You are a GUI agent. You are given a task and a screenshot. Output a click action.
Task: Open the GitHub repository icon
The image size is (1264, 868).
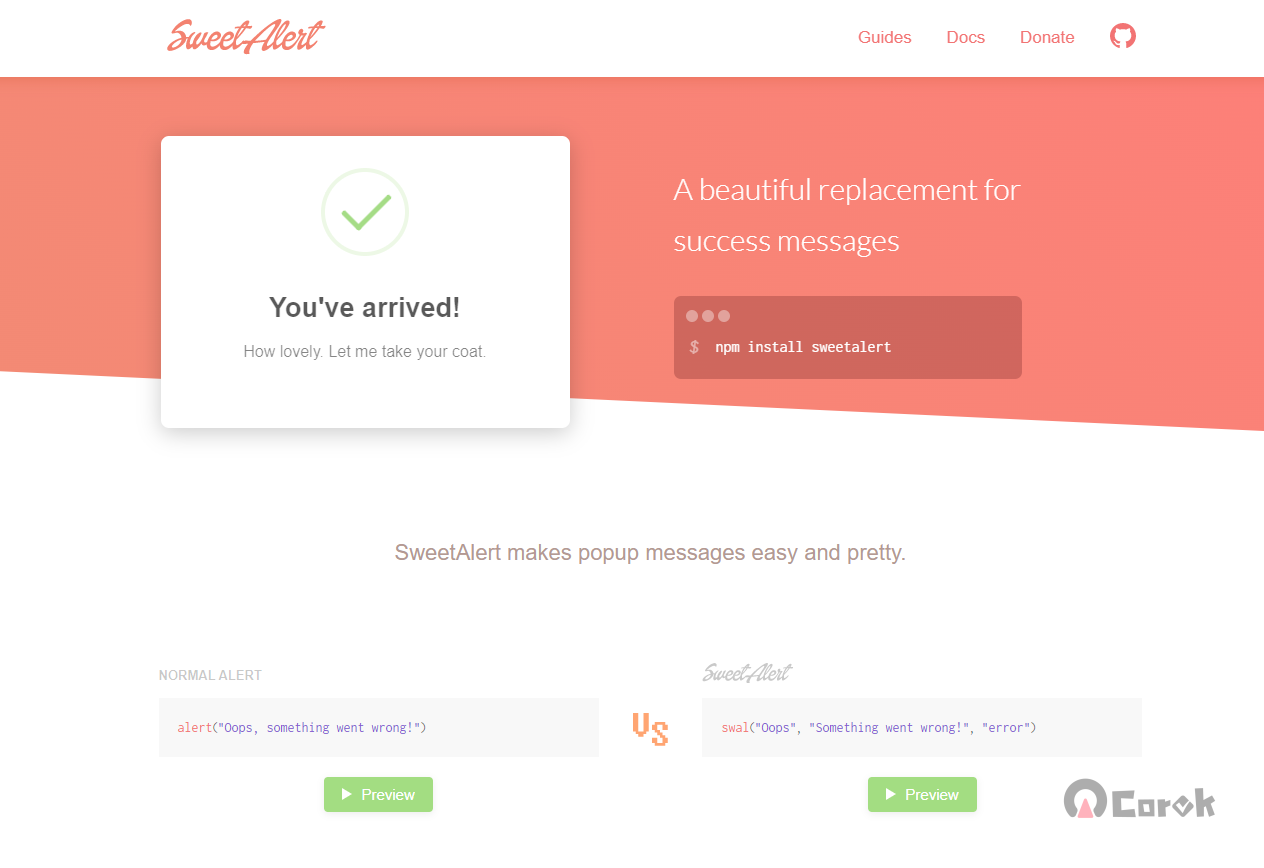pos(1123,37)
